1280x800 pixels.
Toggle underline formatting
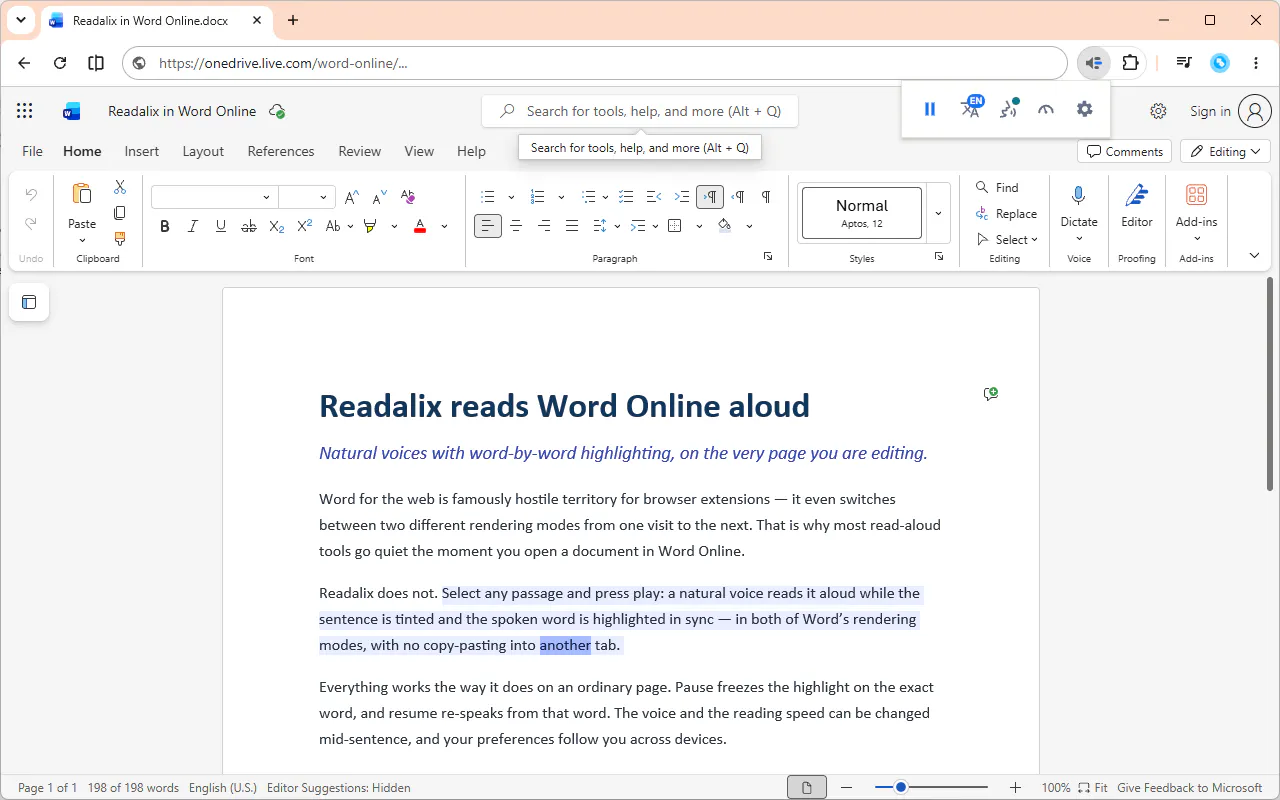221,226
